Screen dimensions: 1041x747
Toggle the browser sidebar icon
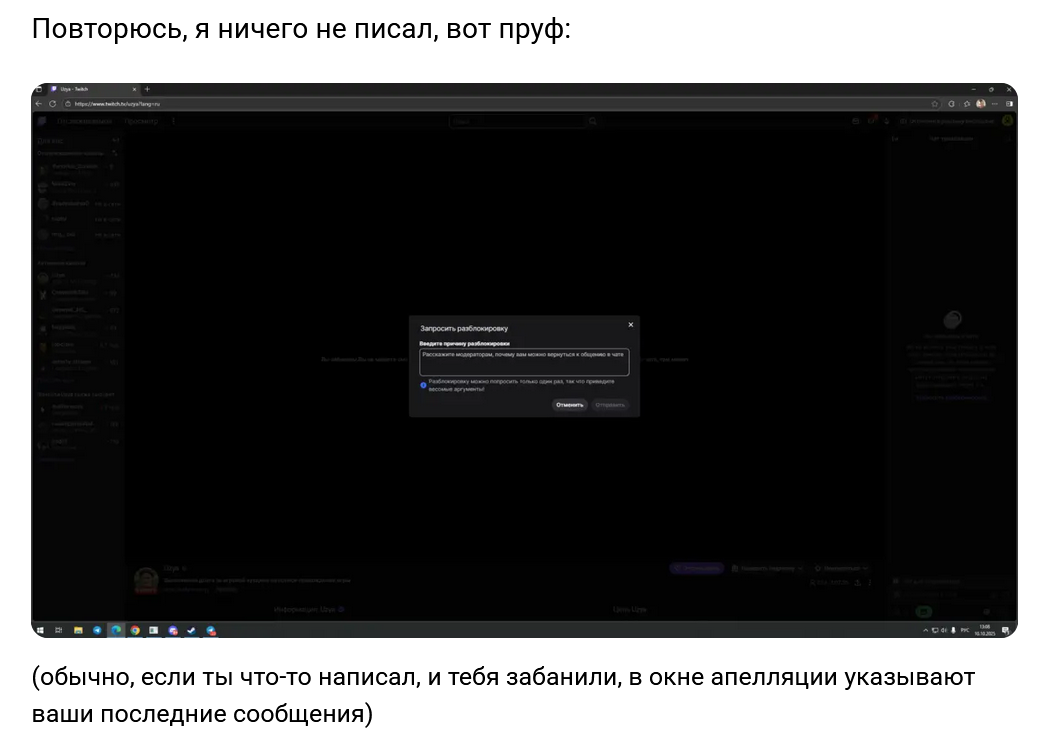pyautogui.click(x=1009, y=104)
